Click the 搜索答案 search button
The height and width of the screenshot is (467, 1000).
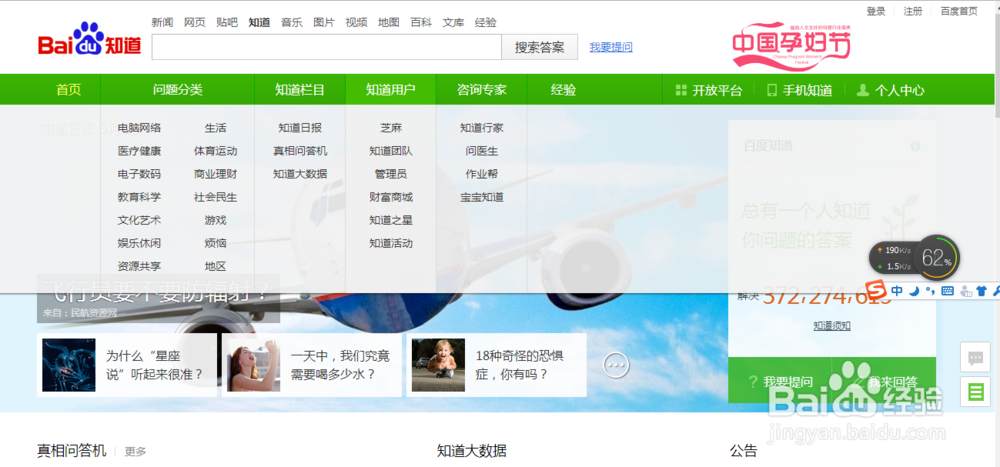(540, 47)
